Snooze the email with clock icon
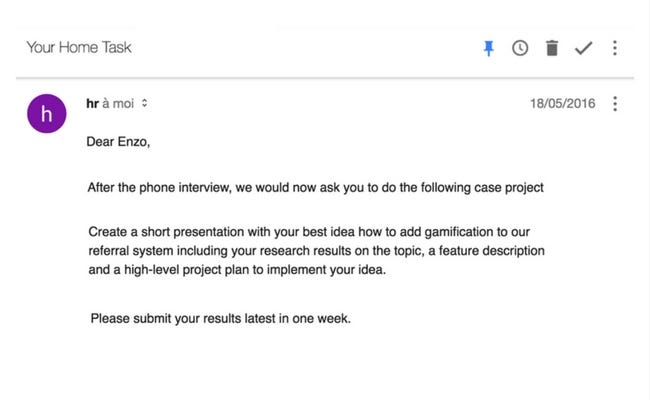650x400 pixels. pyautogui.click(x=520, y=48)
